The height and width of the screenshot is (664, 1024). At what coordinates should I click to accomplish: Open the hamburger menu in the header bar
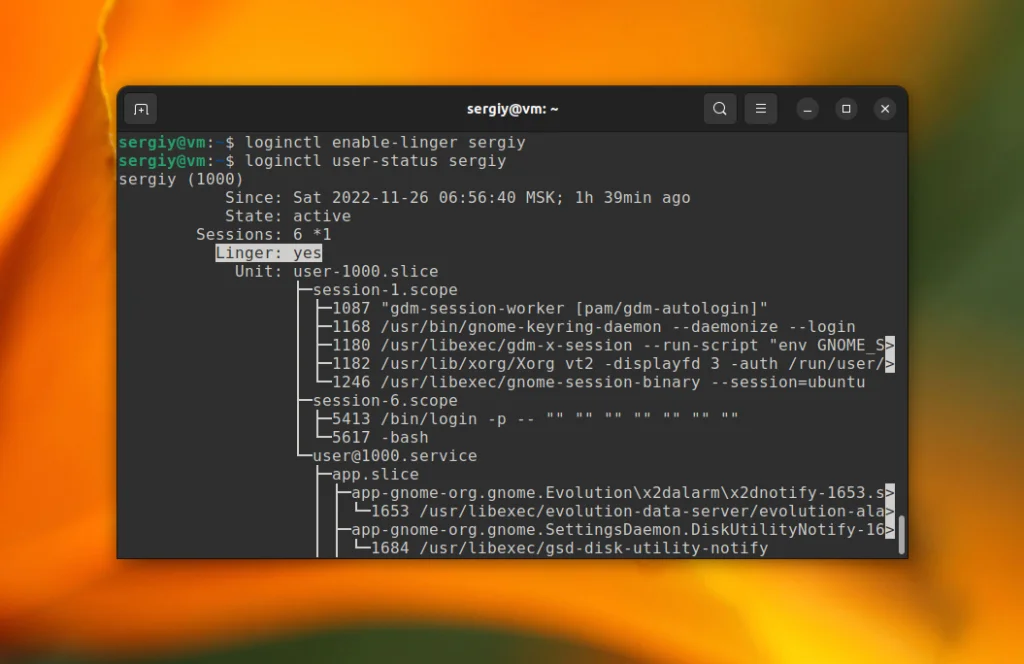(760, 108)
